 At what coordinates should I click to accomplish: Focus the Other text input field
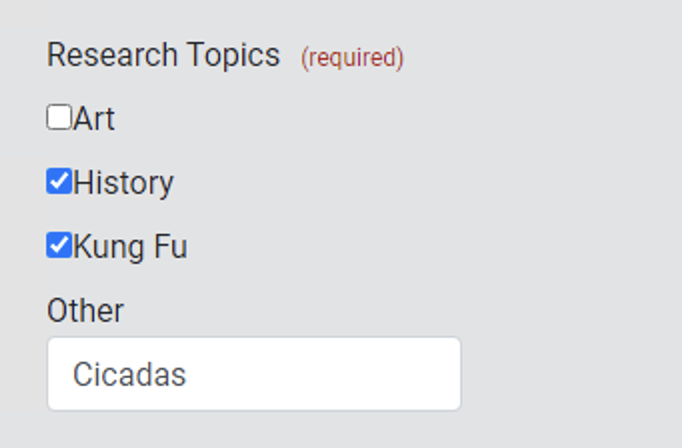pyautogui.click(x=254, y=374)
